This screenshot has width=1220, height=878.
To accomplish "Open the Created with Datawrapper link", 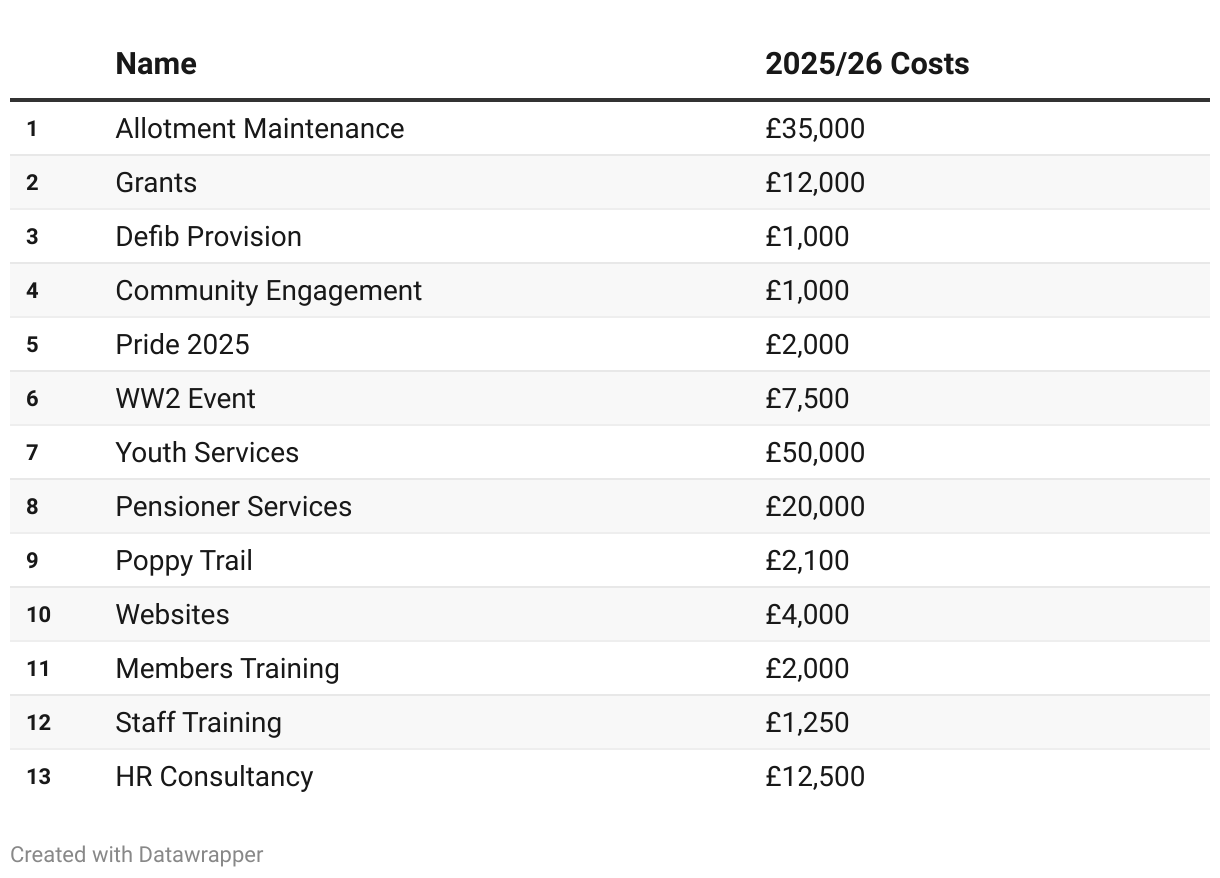I will 137,855.
